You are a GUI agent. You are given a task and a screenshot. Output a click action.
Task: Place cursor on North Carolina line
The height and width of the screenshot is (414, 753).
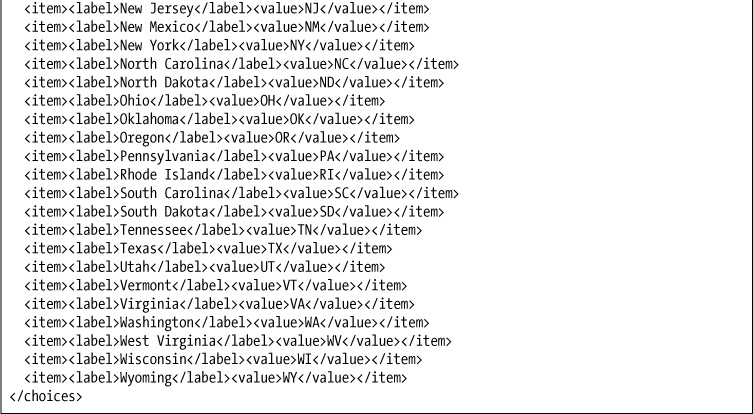click(x=242, y=64)
